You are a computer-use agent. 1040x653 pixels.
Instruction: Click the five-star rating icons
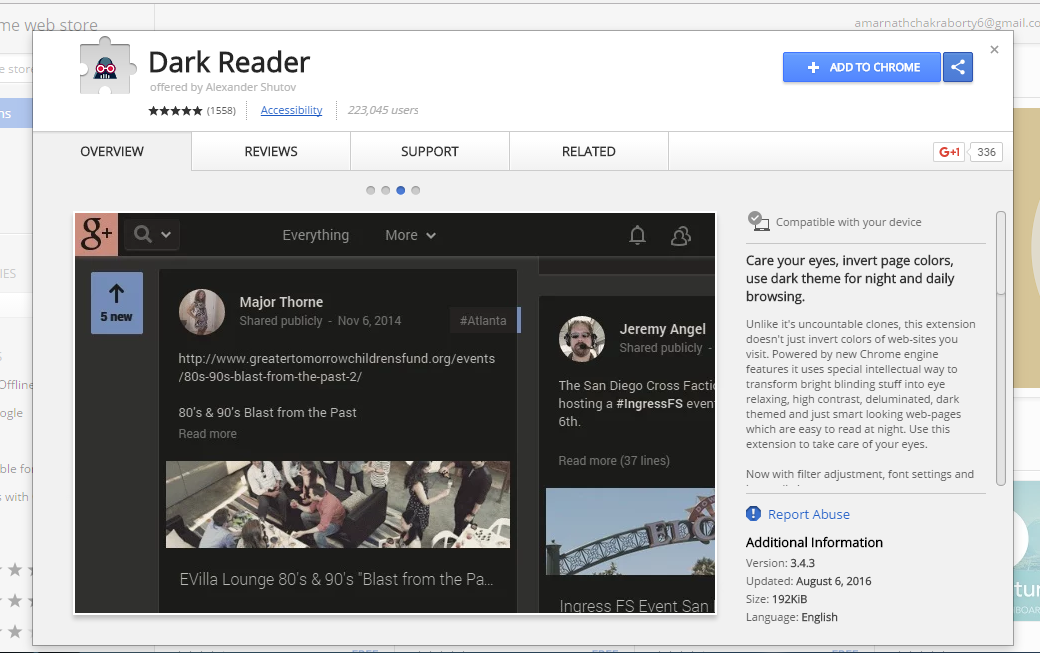tap(175, 111)
